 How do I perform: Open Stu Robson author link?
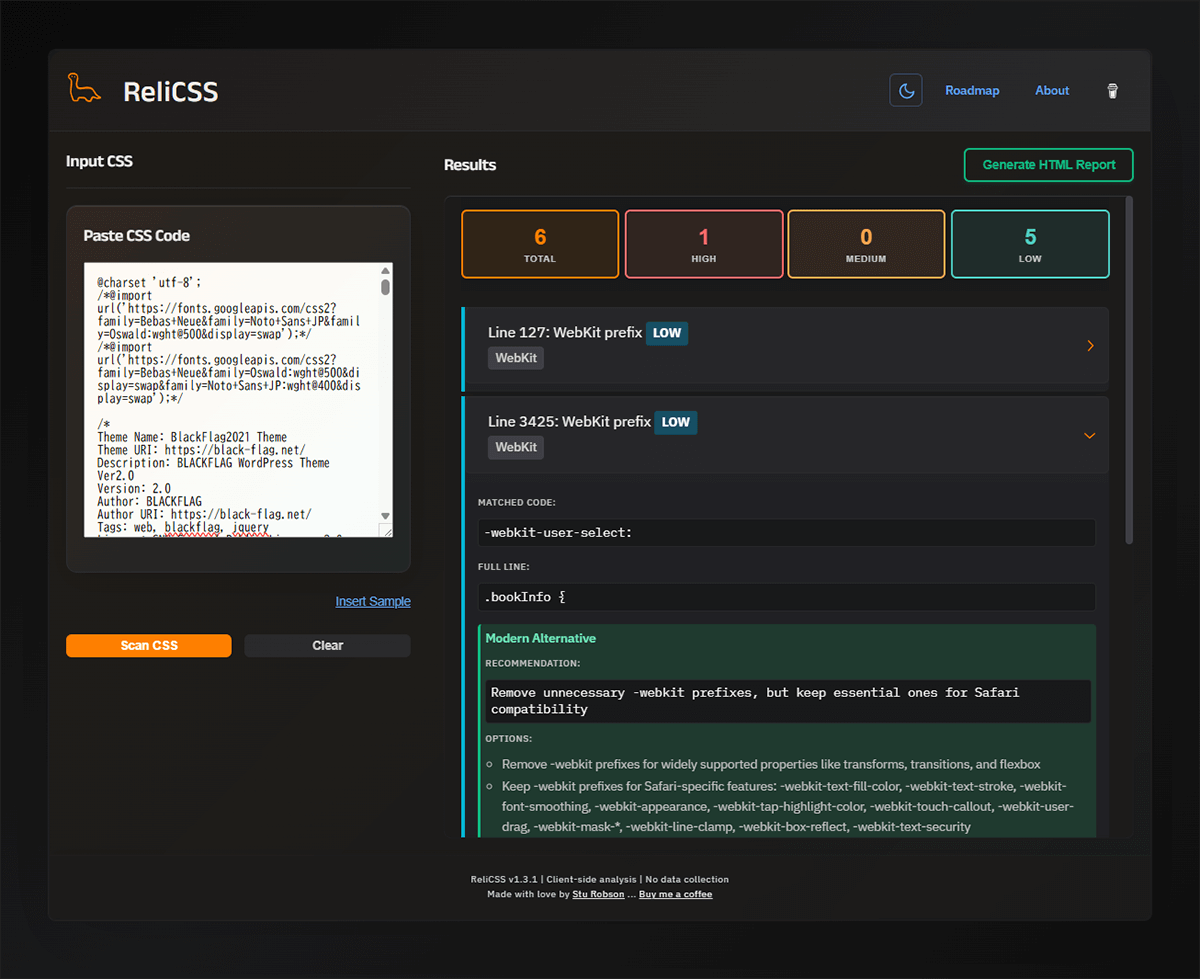coord(598,895)
